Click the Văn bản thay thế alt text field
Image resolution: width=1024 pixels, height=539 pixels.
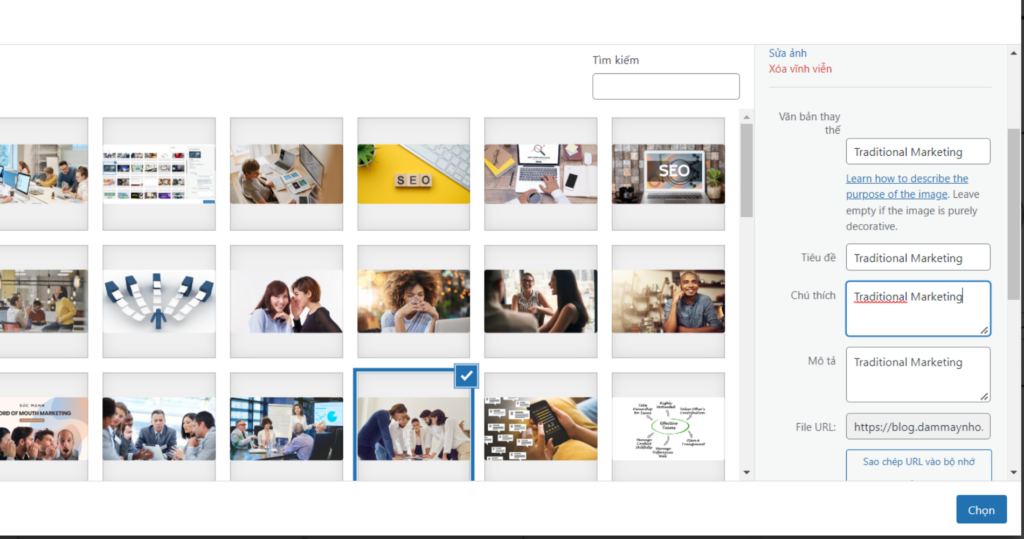(x=918, y=152)
